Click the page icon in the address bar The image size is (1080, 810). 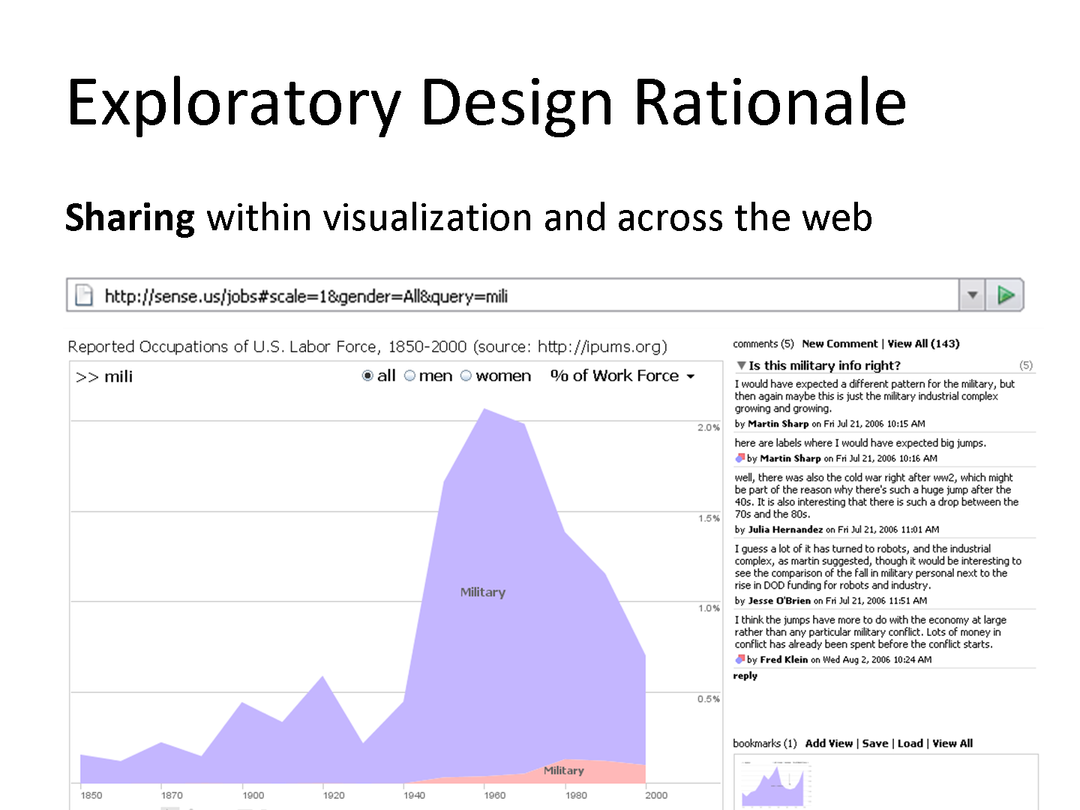(x=85, y=296)
